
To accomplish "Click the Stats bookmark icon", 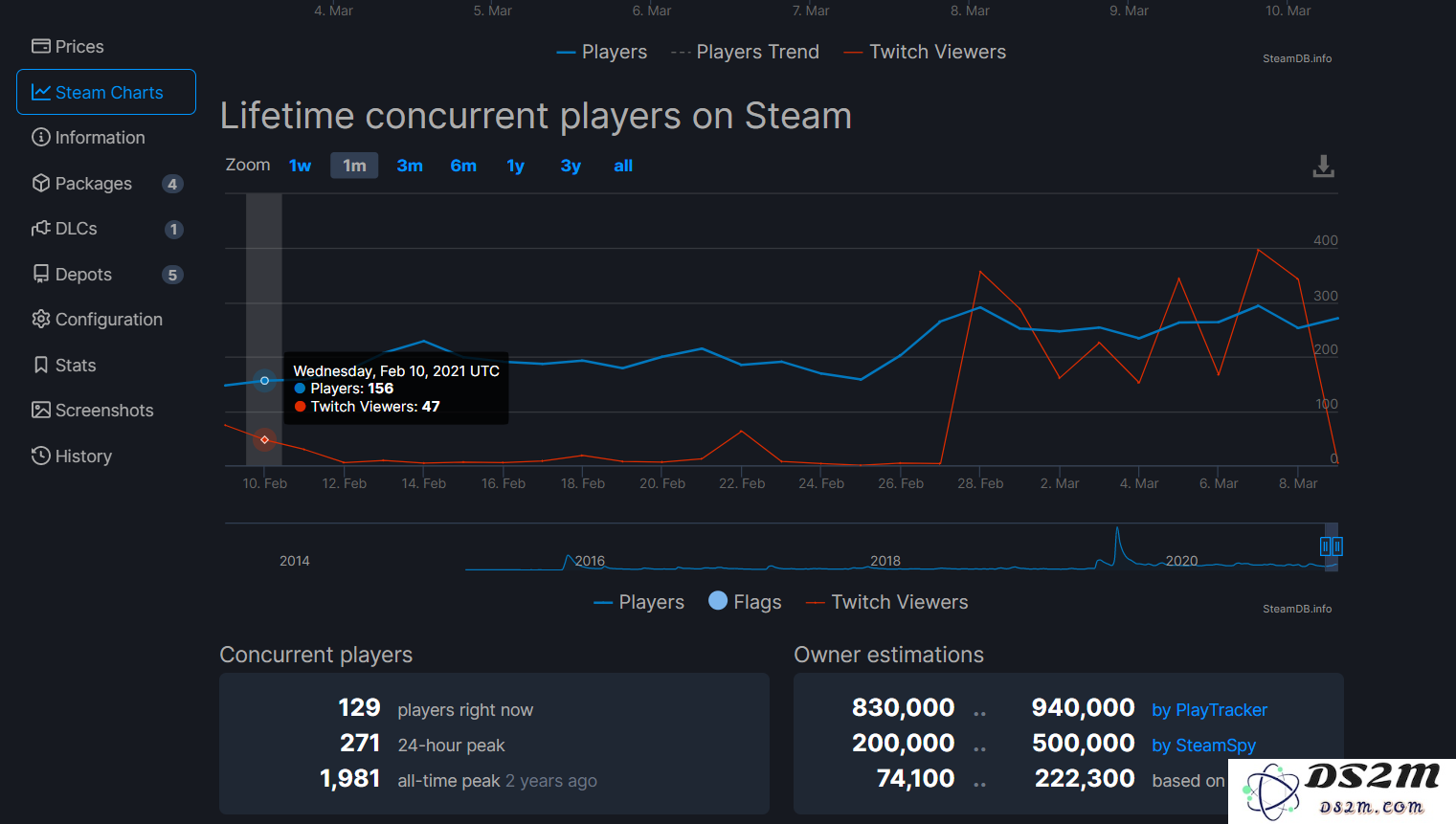I will click(40, 365).
